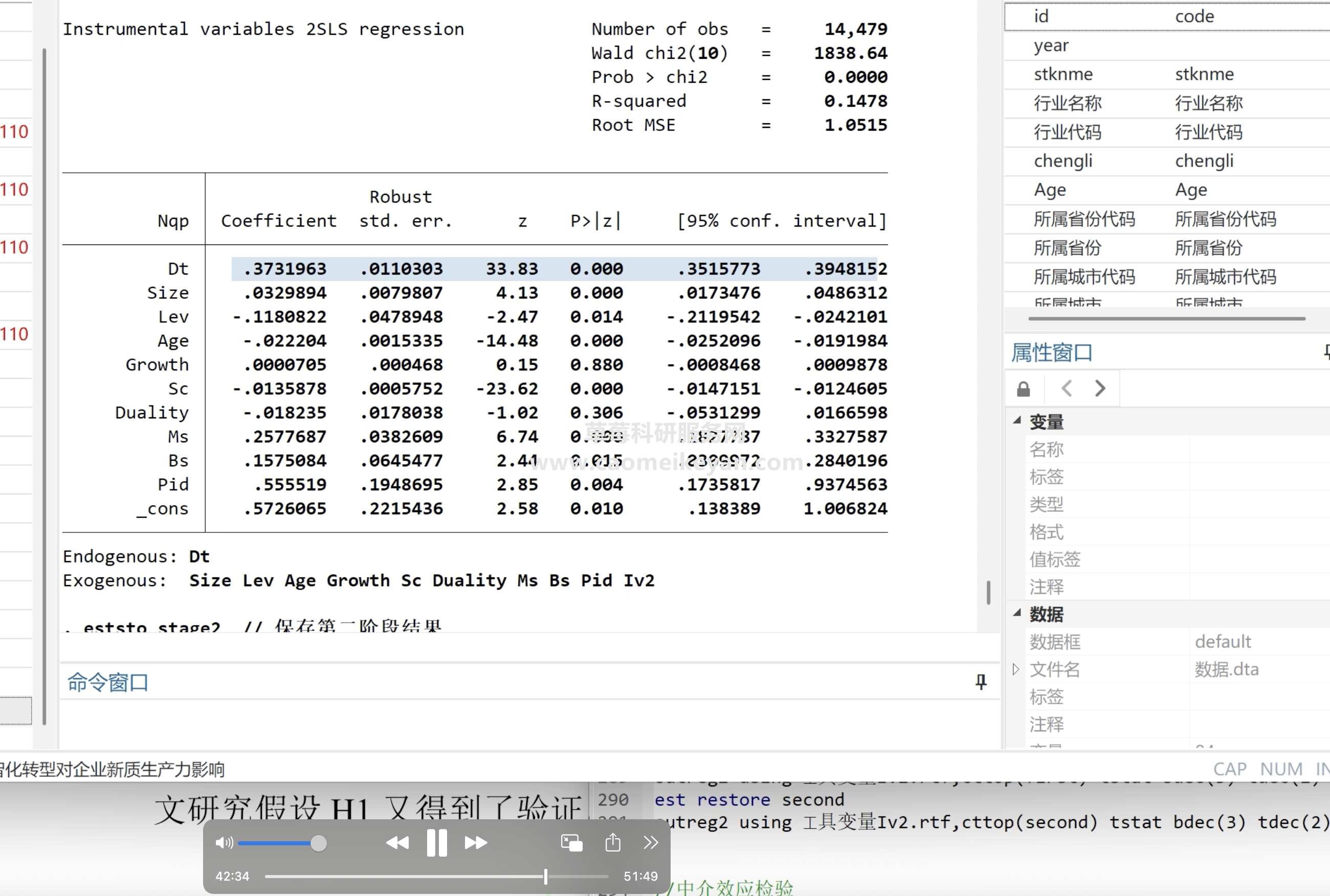Click the results window vertical scrollbar
The height and width of the screenshot is (896, 1330).
coord(988,592)
